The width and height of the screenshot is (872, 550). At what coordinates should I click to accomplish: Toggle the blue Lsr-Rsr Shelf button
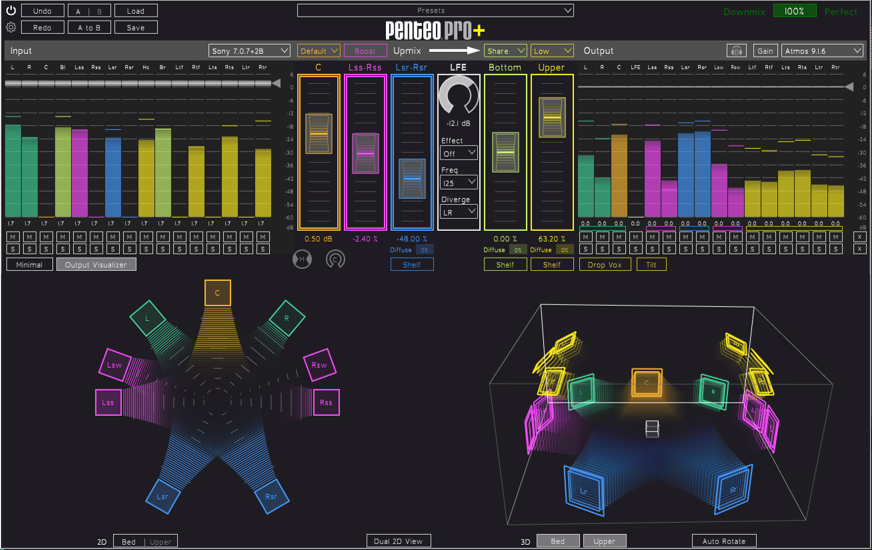pos(412,265)
